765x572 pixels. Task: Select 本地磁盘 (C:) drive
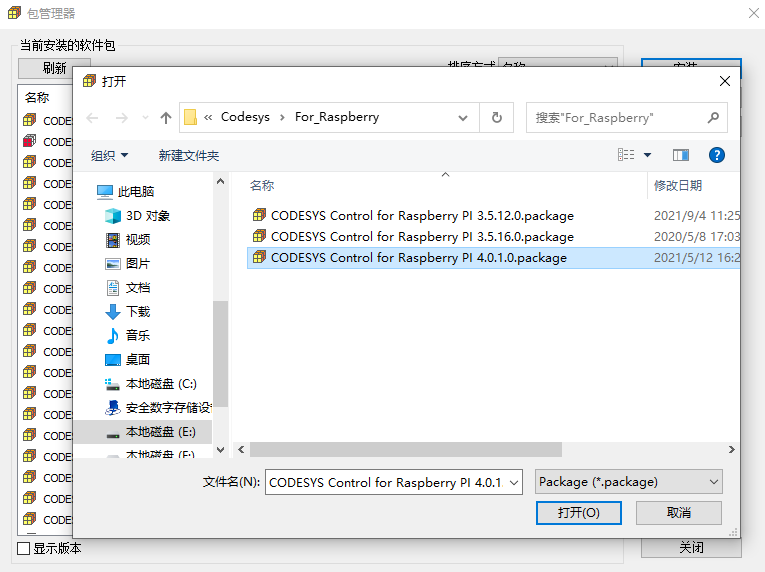tap(160, 383)
